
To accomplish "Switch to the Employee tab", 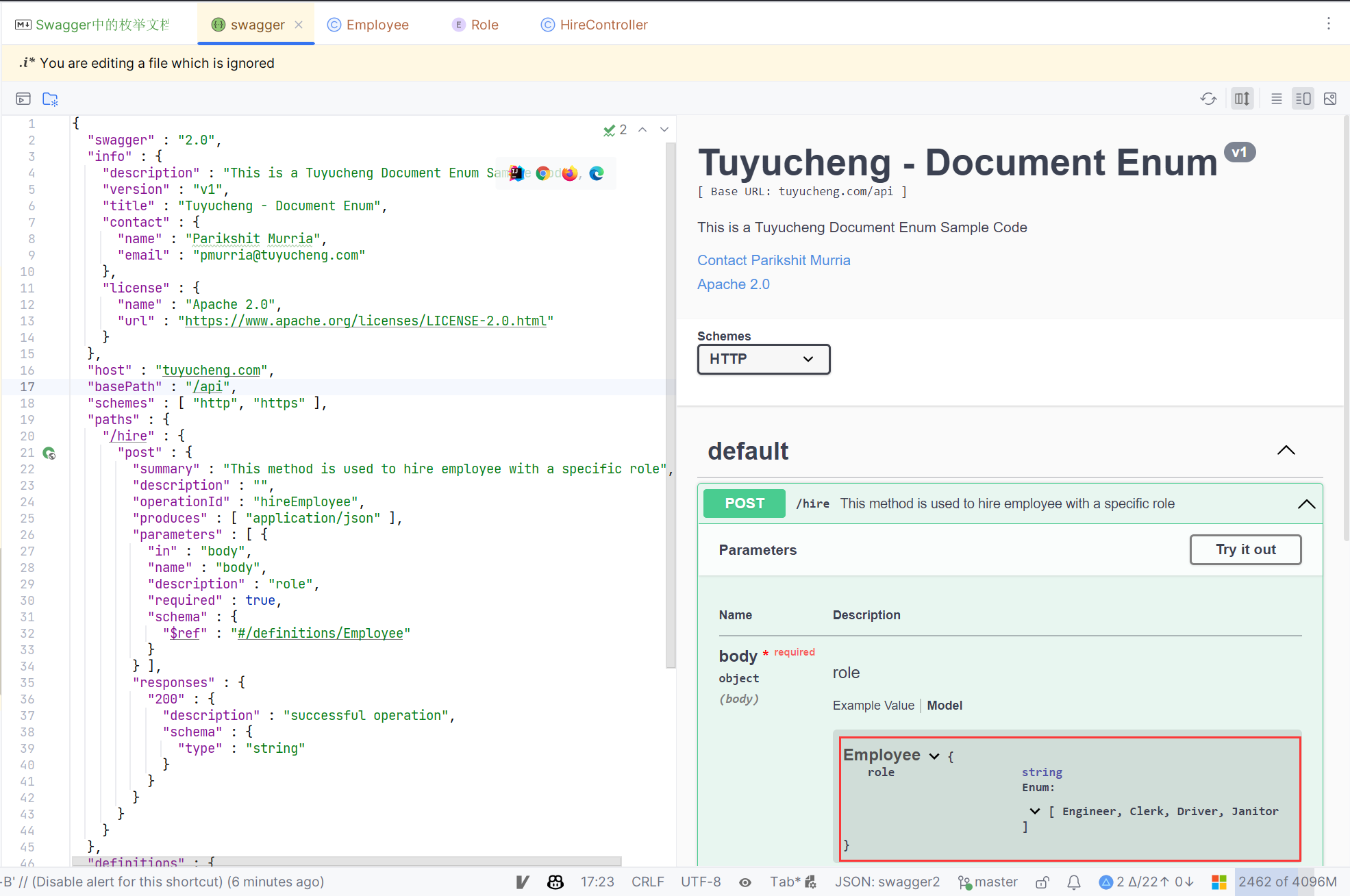I will pyautogui.click(x=368, y=25).
